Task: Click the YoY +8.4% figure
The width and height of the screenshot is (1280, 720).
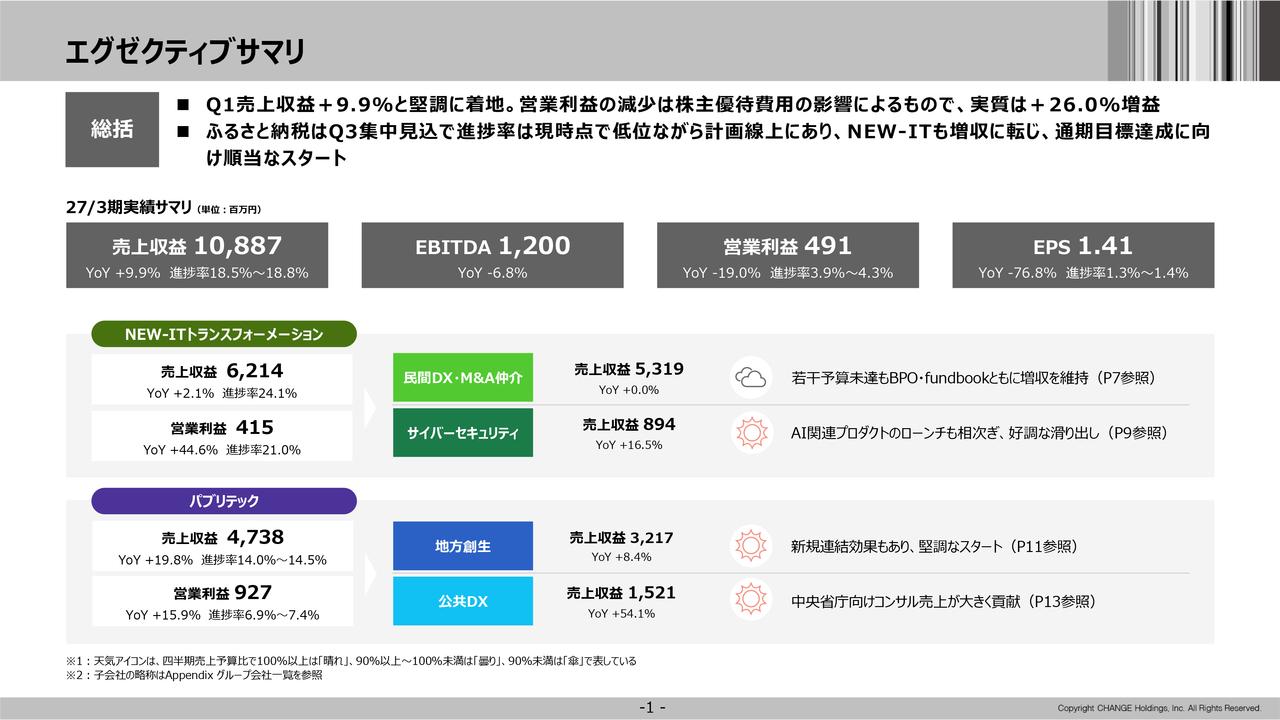Action: [x=621, y=557]
